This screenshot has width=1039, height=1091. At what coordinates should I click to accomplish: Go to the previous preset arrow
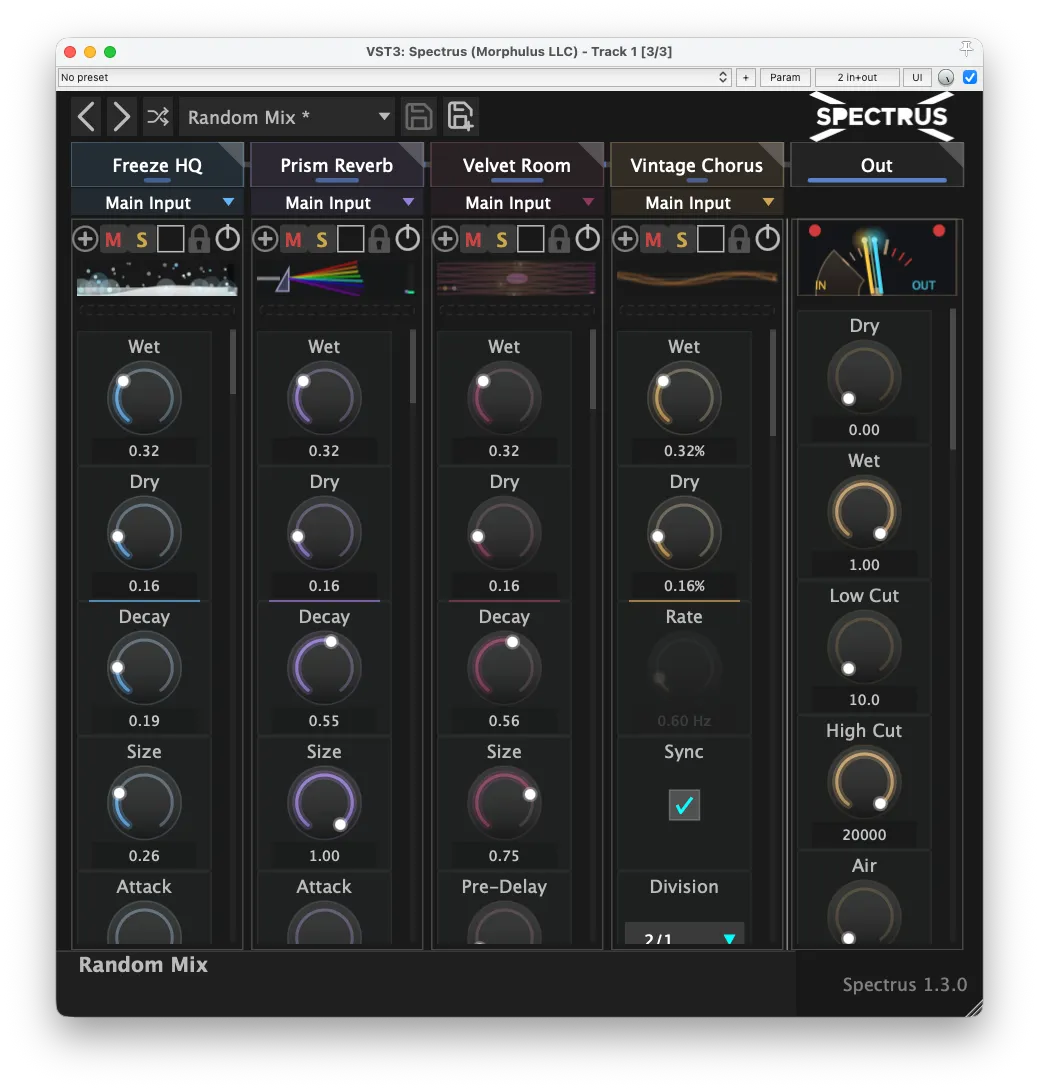(x=86, y=116)
